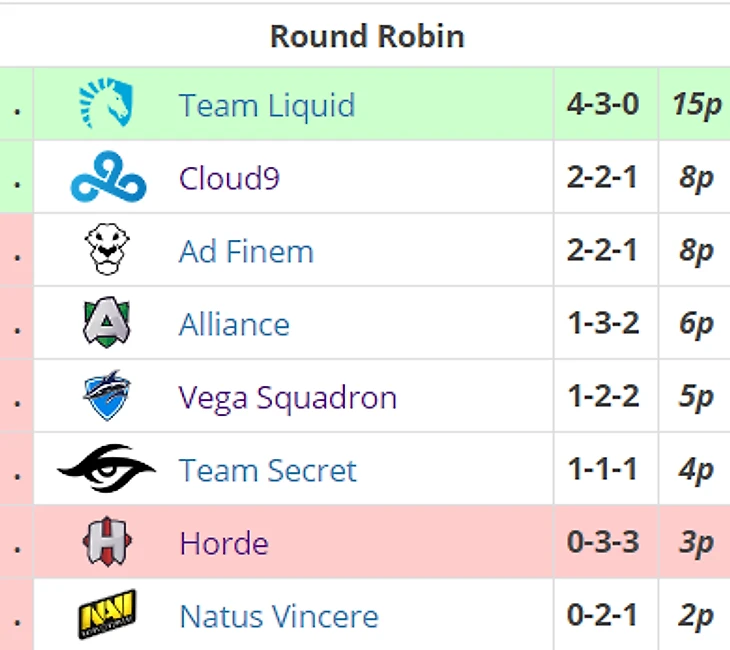
Task: Click Team Liquid's 4-3-0 record cell
Action: pyautogui.click(x=605, y=103)
